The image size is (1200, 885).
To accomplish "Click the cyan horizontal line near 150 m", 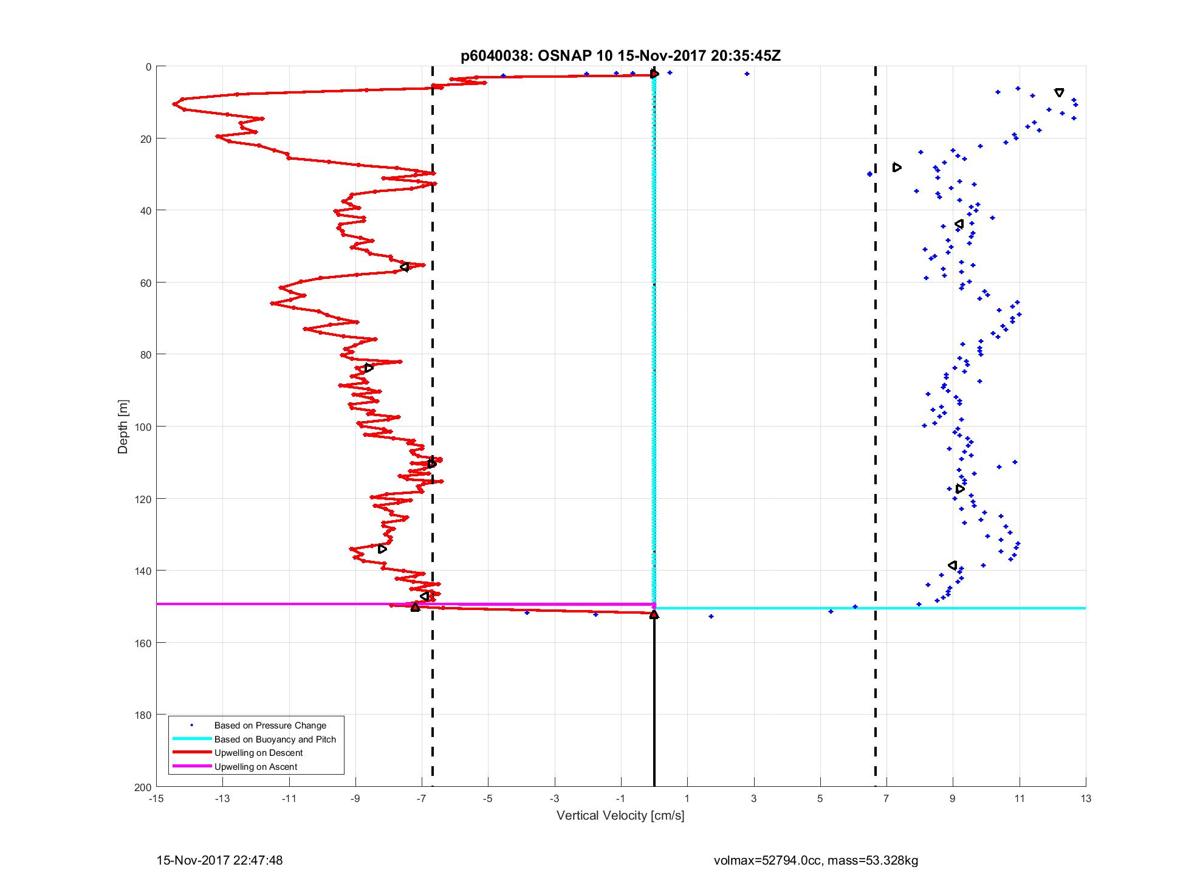I will click(x=870, y=608).
